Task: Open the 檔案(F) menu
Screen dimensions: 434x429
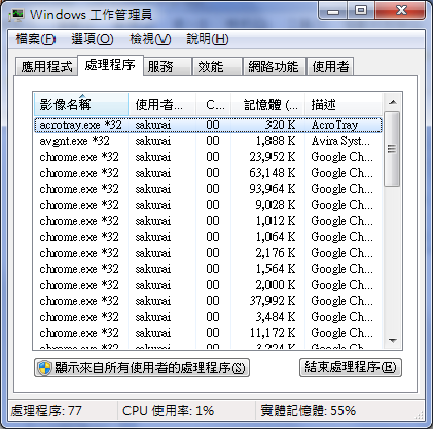Action: pyautogui.click(x=36, y=39)
